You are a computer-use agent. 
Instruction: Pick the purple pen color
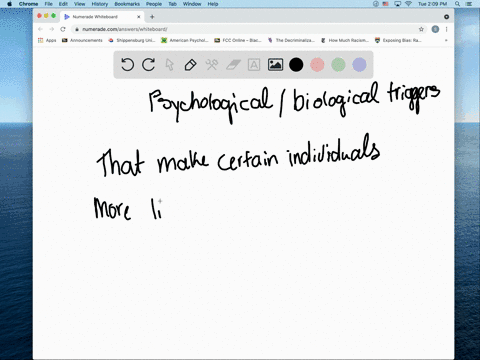point(359,65)
